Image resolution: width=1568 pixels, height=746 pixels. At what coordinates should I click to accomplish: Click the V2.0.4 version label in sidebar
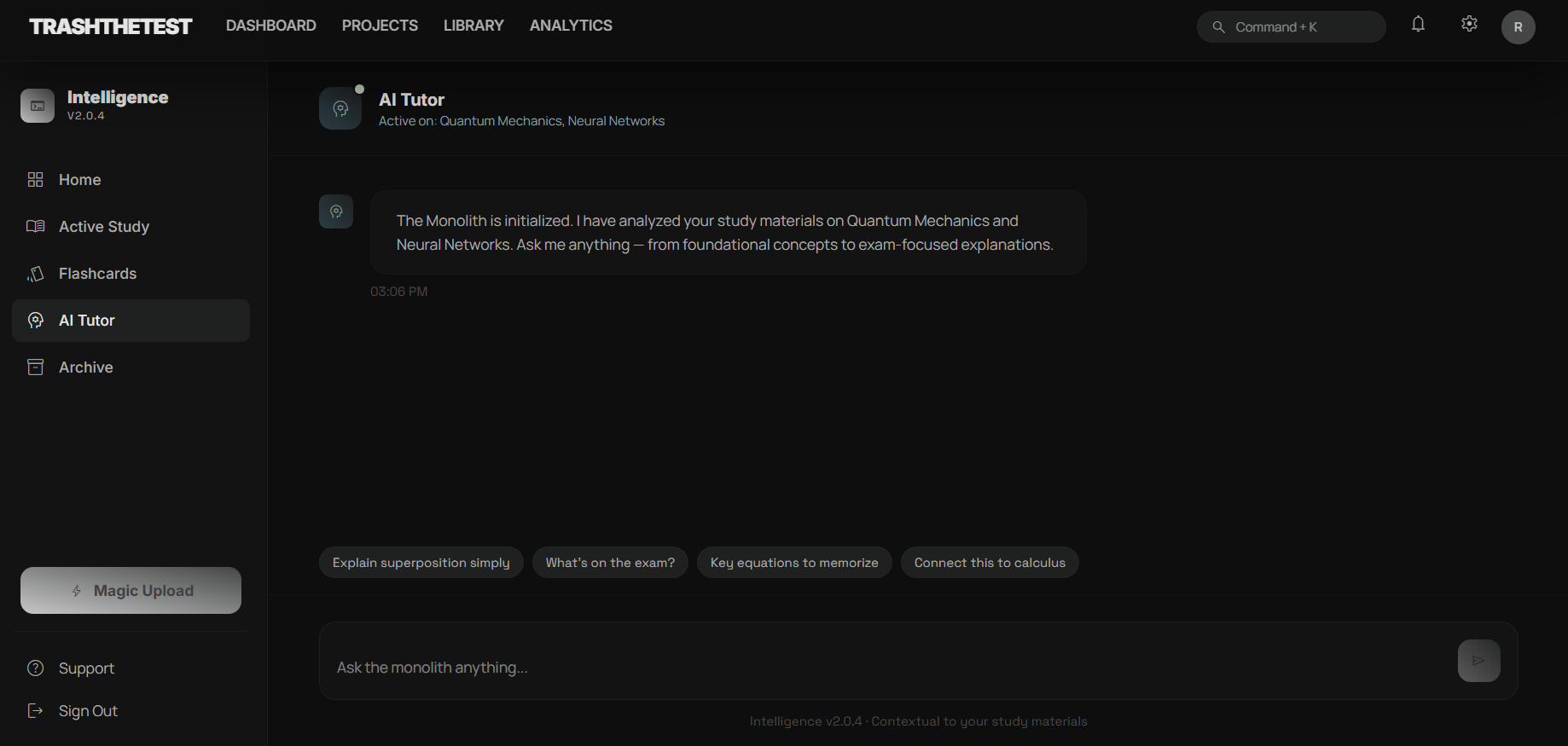86,116
